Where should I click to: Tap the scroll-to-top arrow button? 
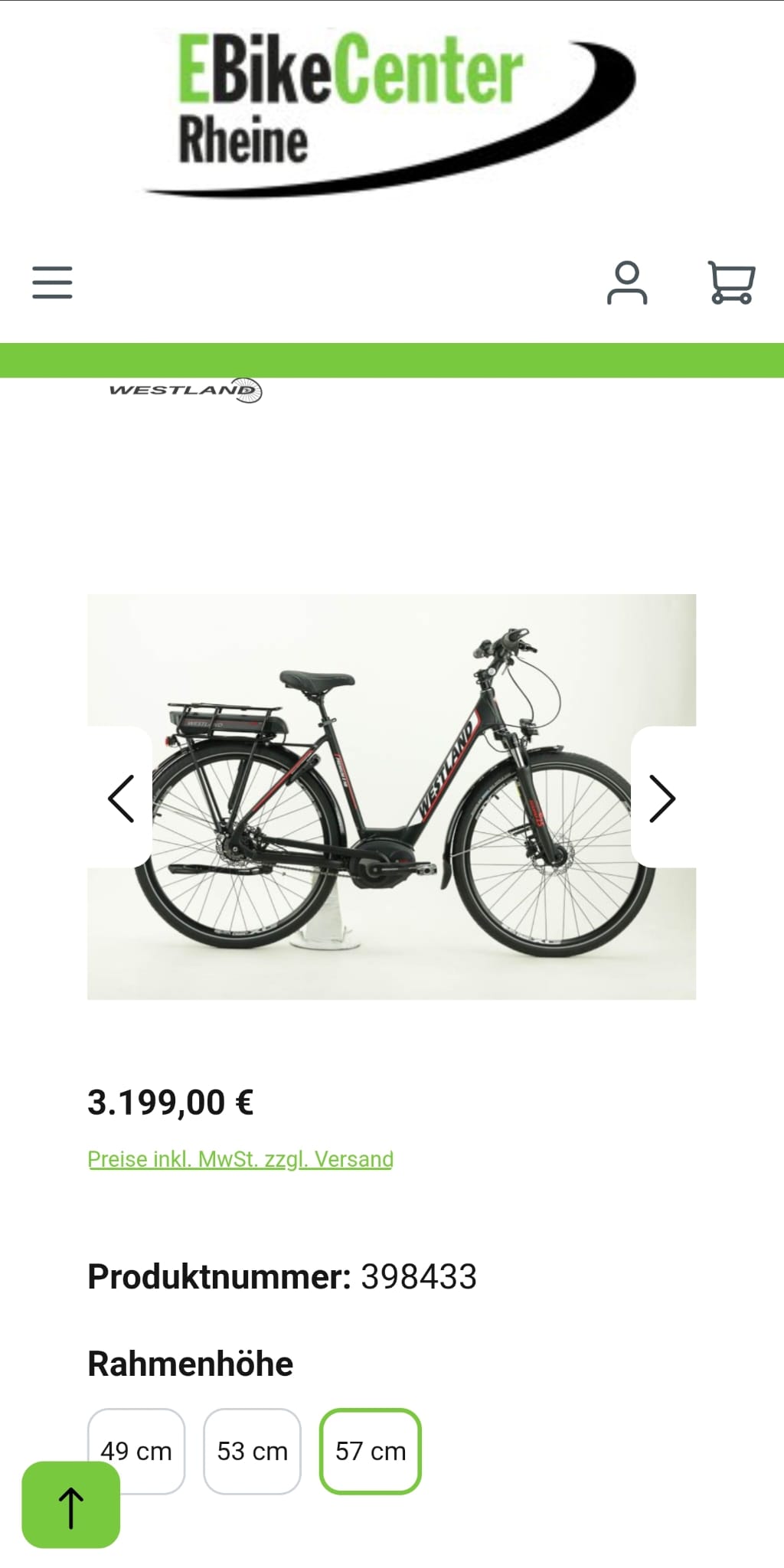[x=70, y=1504]
